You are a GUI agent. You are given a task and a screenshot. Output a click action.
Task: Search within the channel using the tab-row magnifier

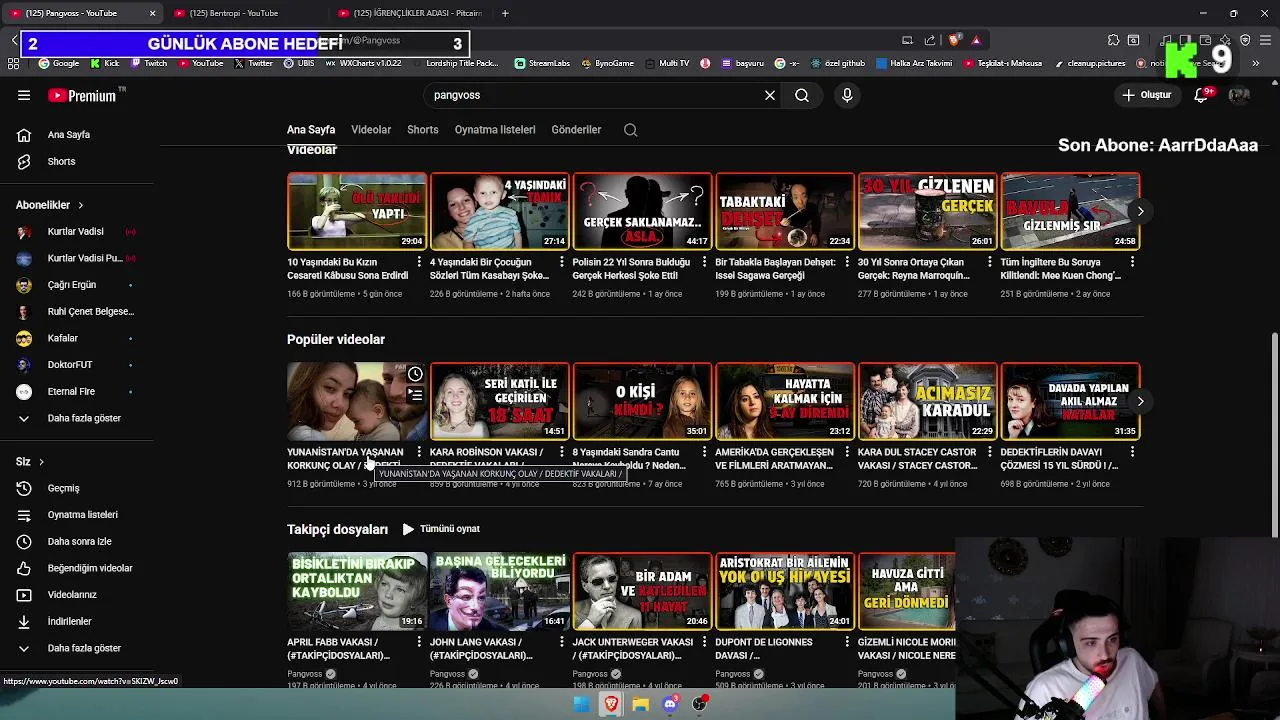pyautogui.click(x=630, y=130)
